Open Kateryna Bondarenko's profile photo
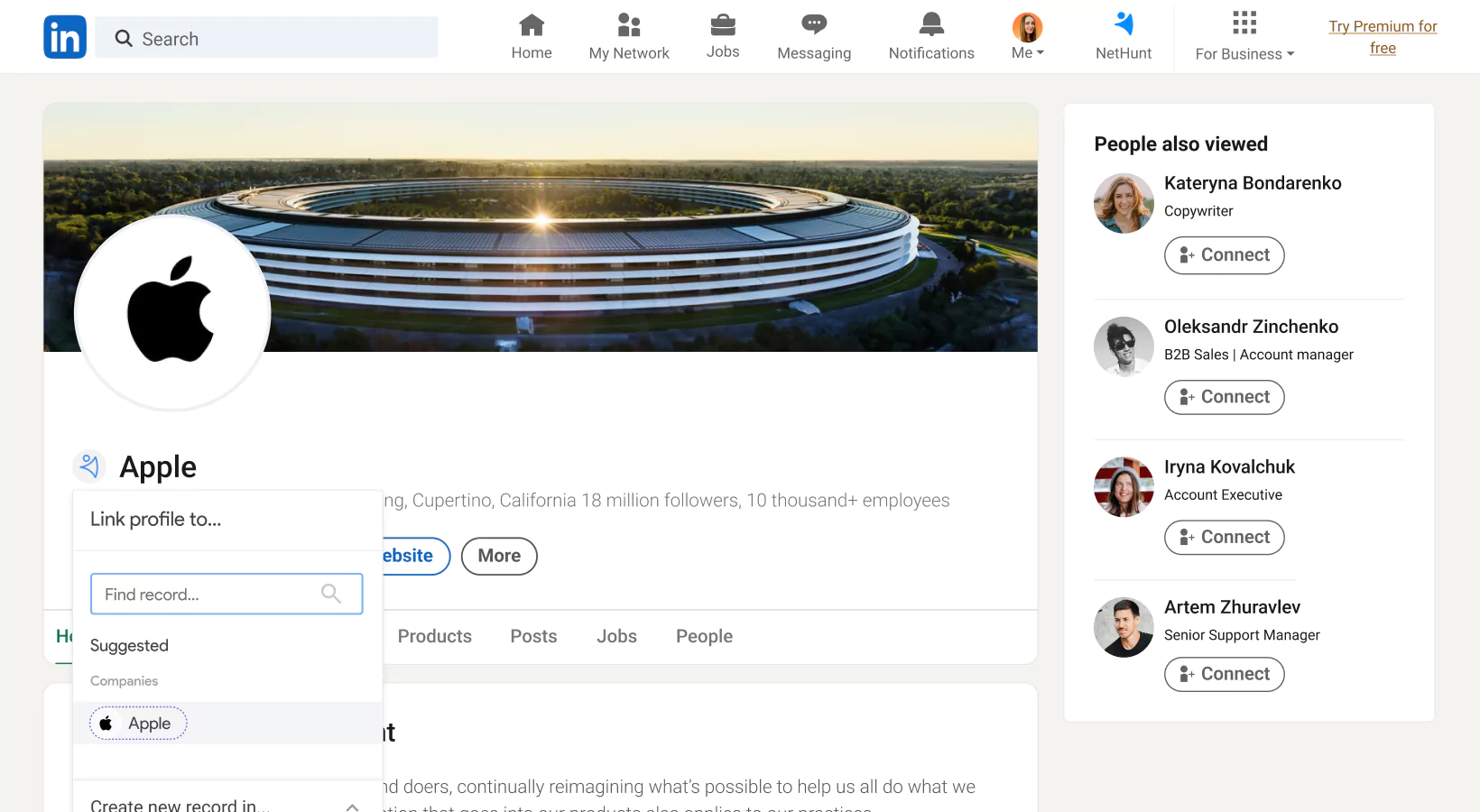 click(1124, 203)
